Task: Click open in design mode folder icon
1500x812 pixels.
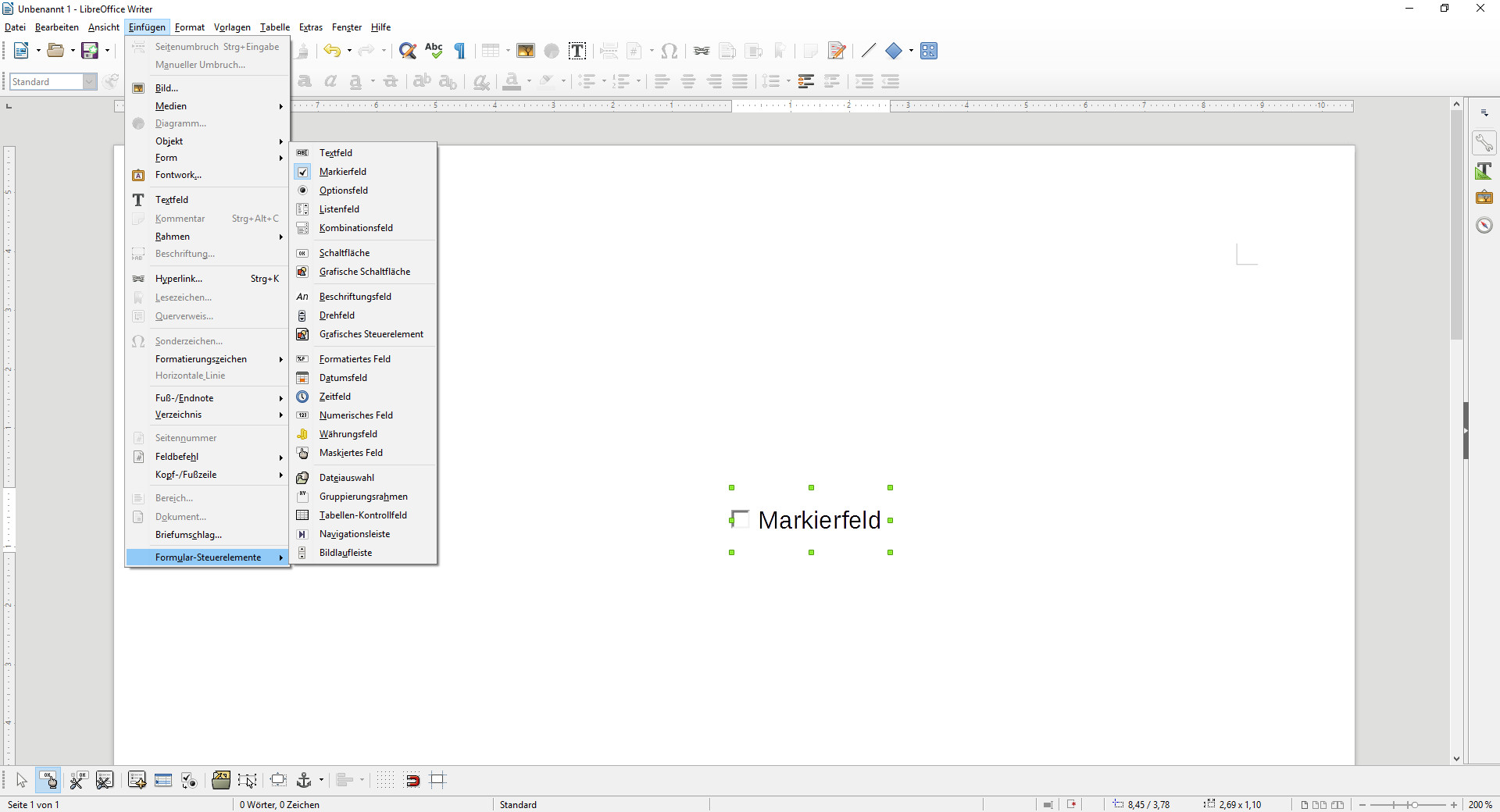Action: (221, 780)
